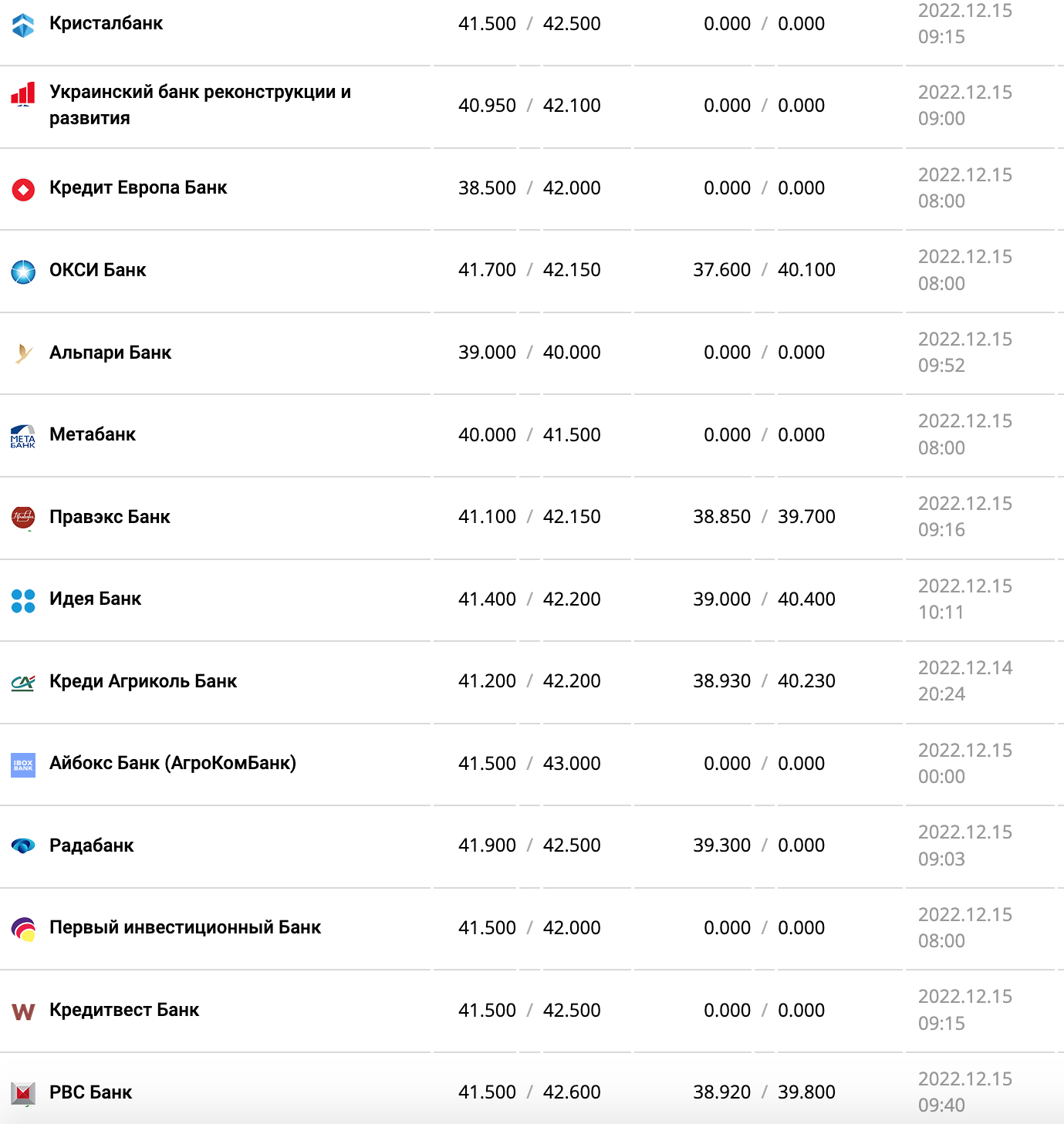Image resolution: width=1064 pixels, height=1124 pixels.
Task: Click the ОКСИ Банк blue star logo
Action: (23, 272)
